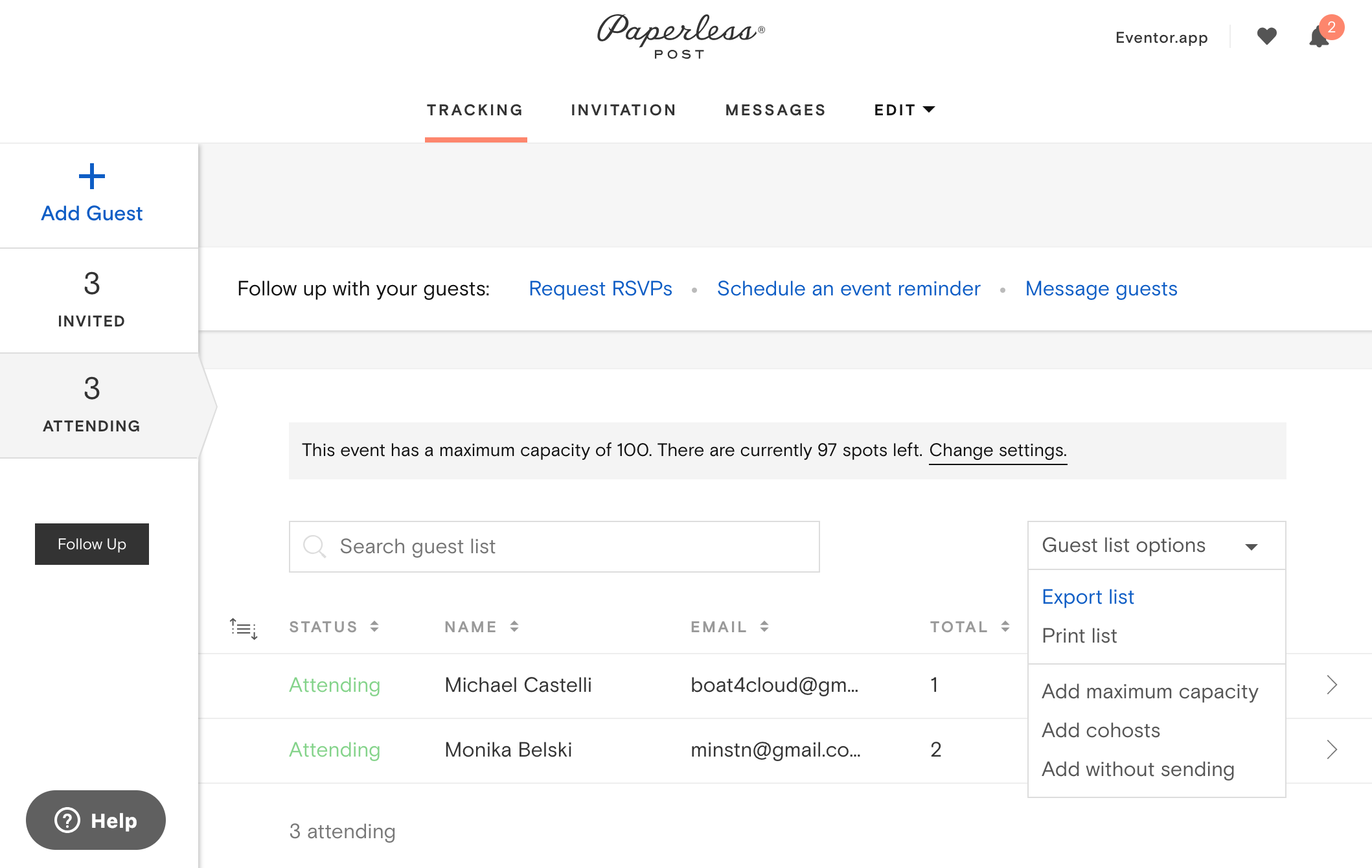Click the notifications bell icon
The image size is (1372, 868).
pos(1320,38)
